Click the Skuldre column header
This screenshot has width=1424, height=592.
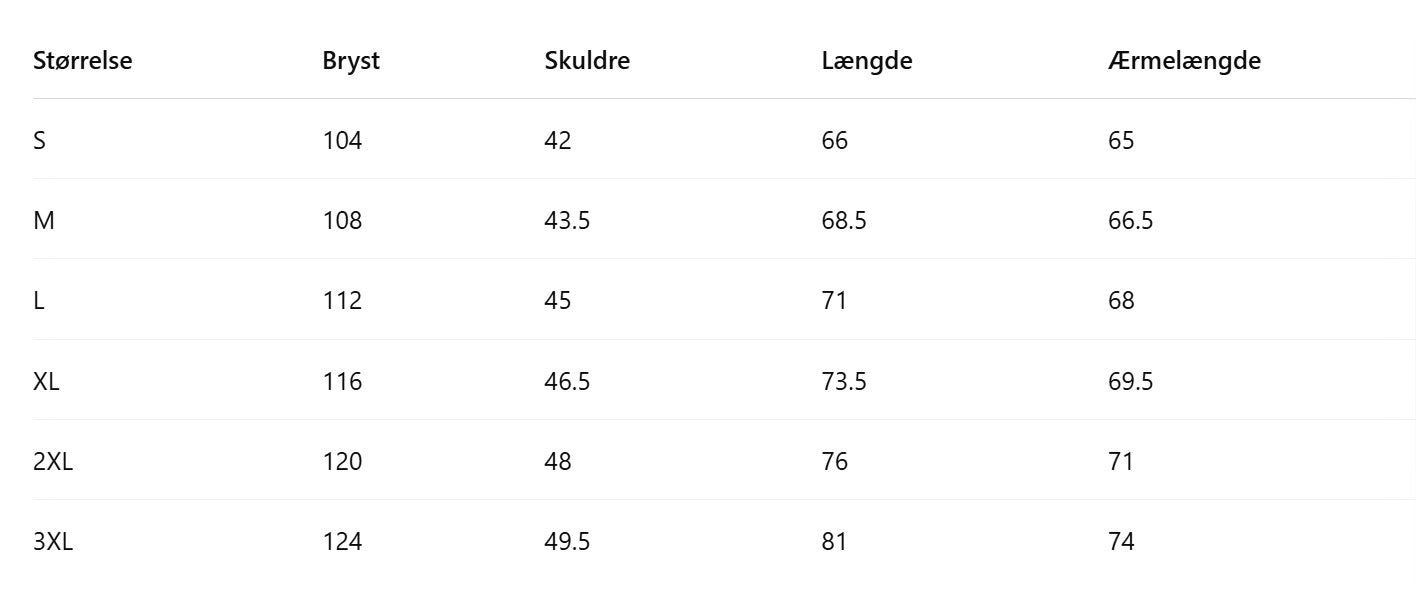pos(587,61)
